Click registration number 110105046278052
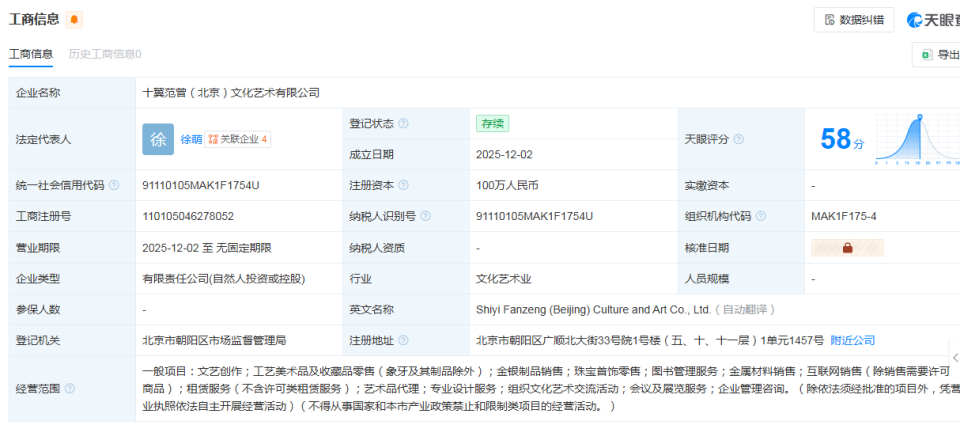This screenshot has width=960, height=444. tap(188, 216)
